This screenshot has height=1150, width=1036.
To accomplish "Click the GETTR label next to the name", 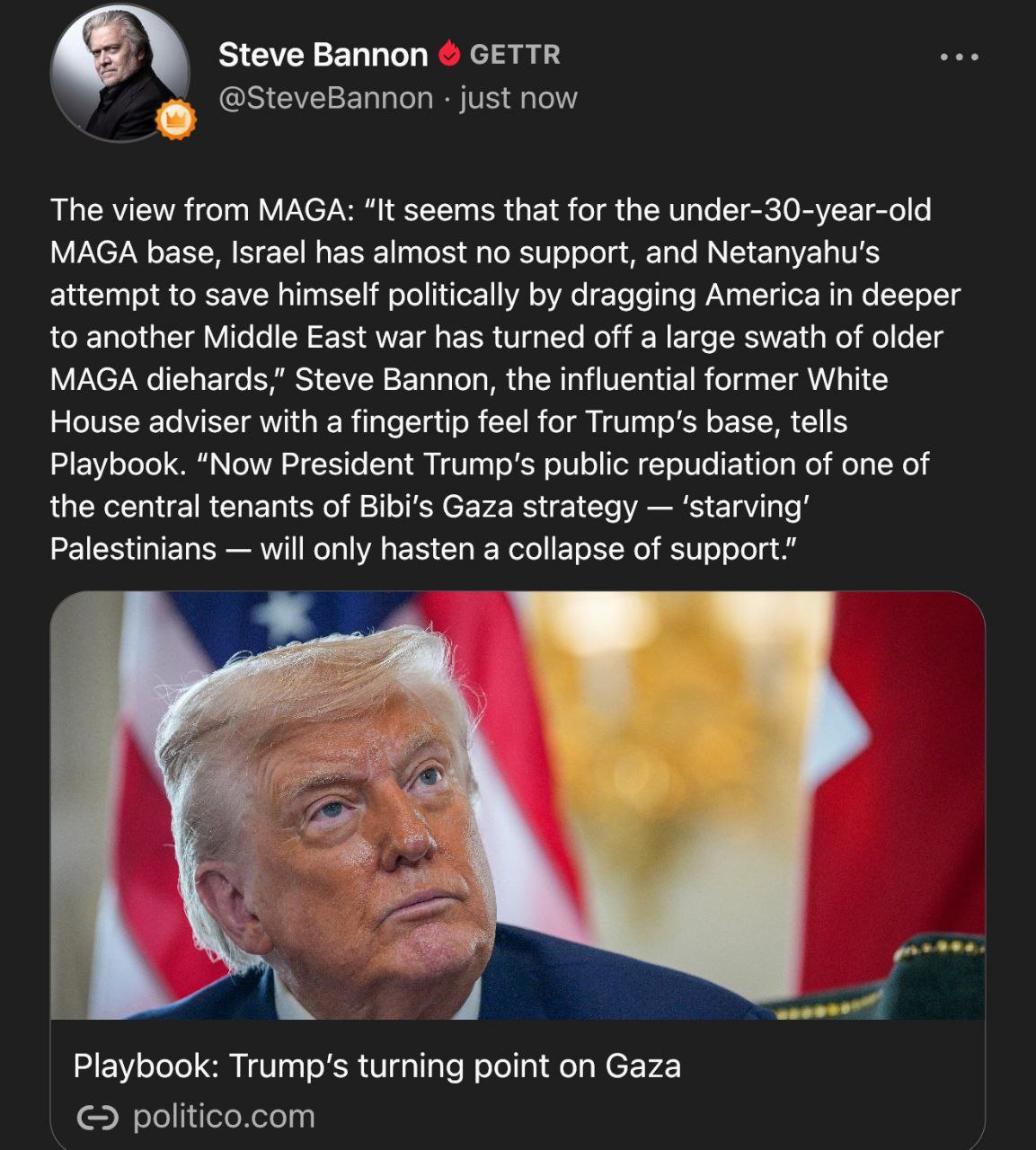I will click(515, 55).
